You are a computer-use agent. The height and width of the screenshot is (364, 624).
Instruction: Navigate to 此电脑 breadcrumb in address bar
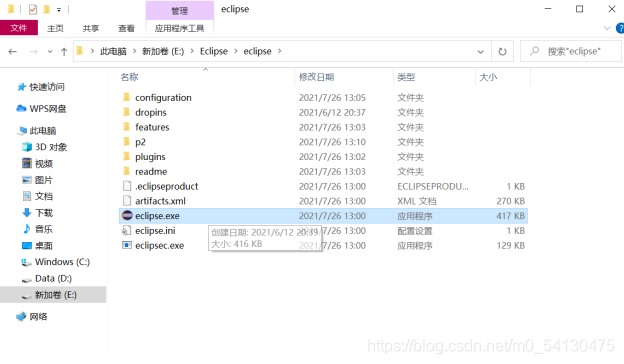113,51
